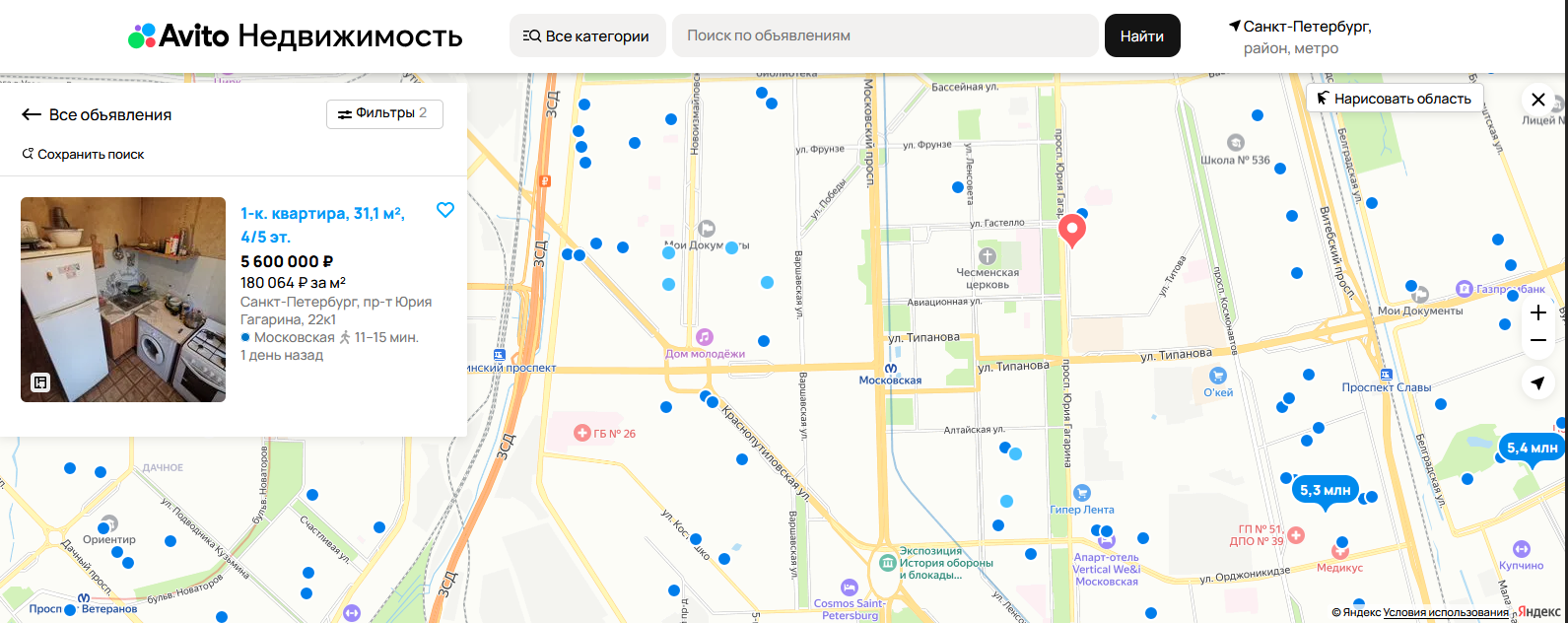Go back to Все объявления
This screenshot has height=623, width=1568.
tap(97, 114)
